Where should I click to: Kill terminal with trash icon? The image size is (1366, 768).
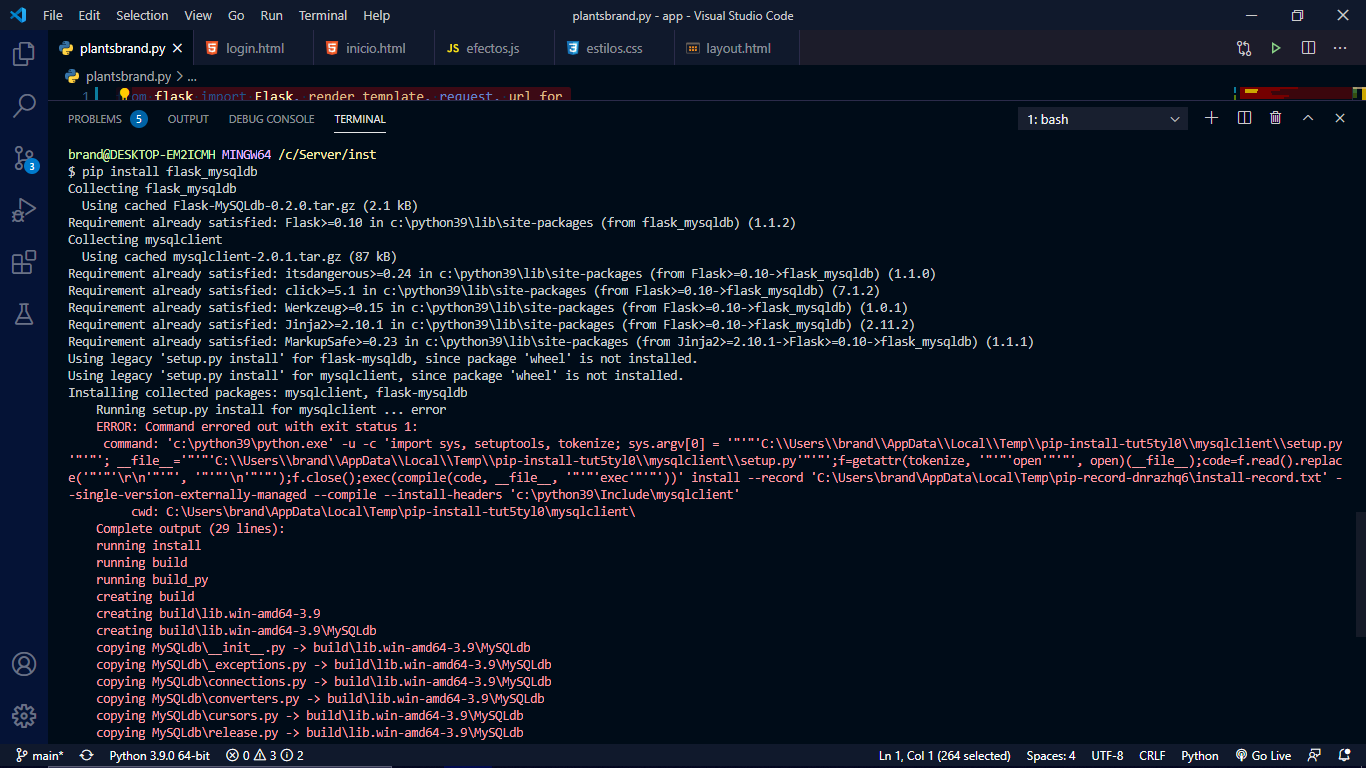coord(1276,118)
